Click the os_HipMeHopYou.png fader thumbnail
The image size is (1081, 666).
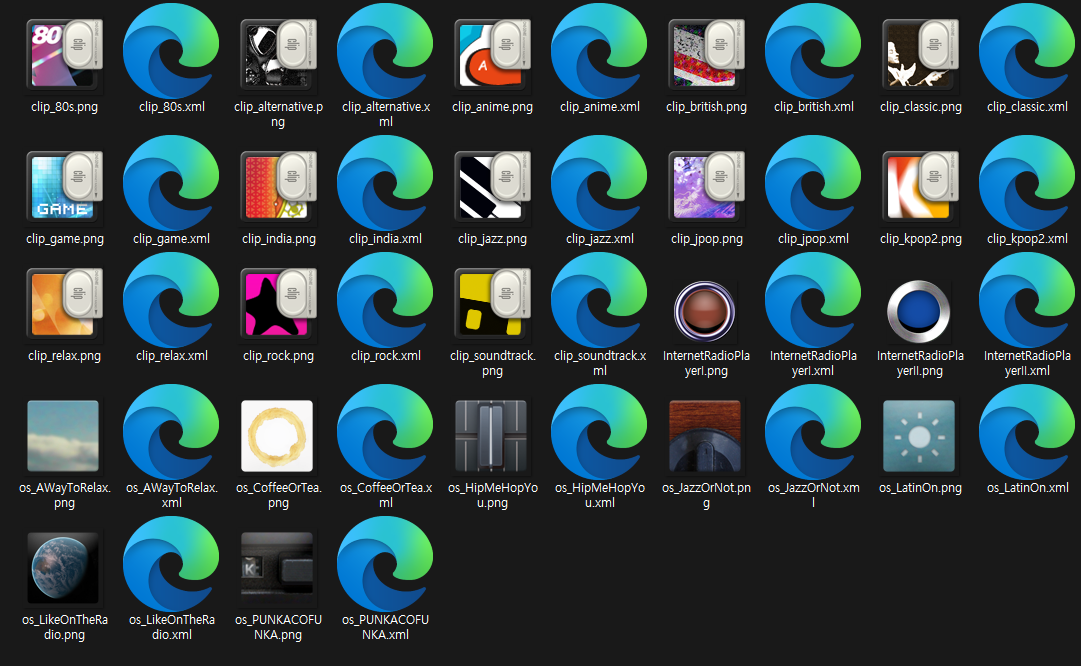coord(491,436)
